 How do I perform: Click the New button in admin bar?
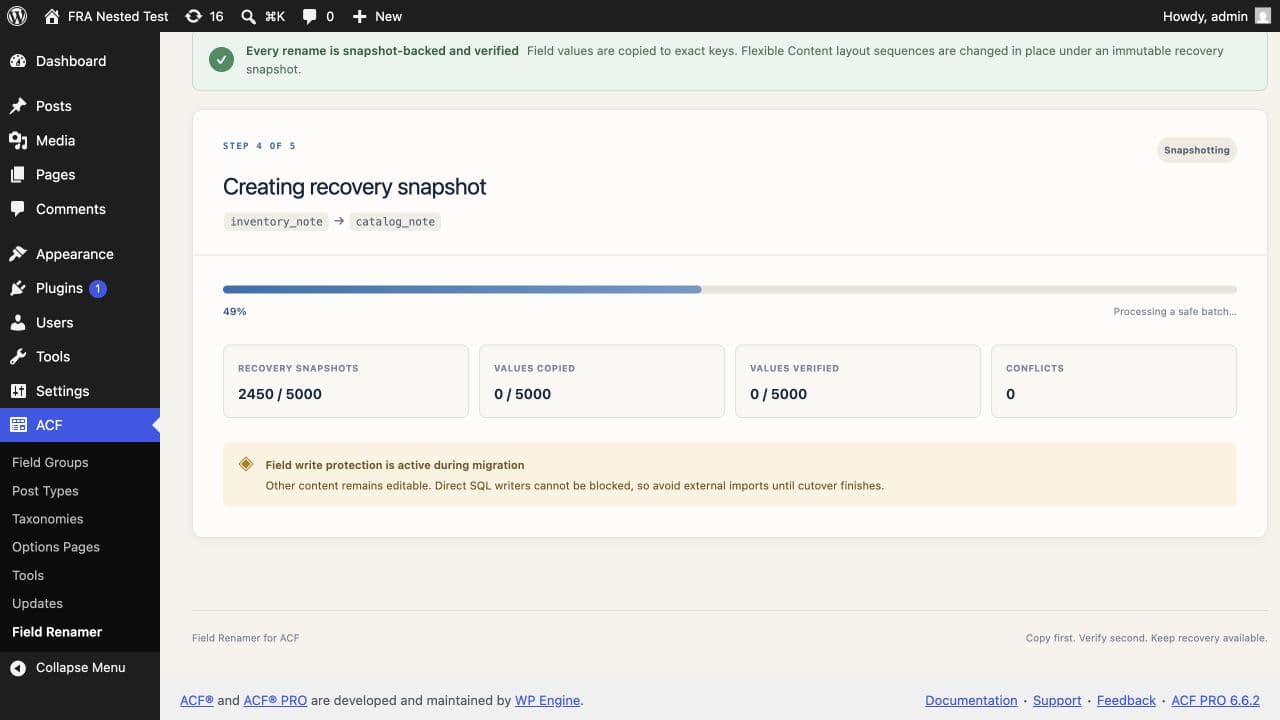[x=377, y=16]
